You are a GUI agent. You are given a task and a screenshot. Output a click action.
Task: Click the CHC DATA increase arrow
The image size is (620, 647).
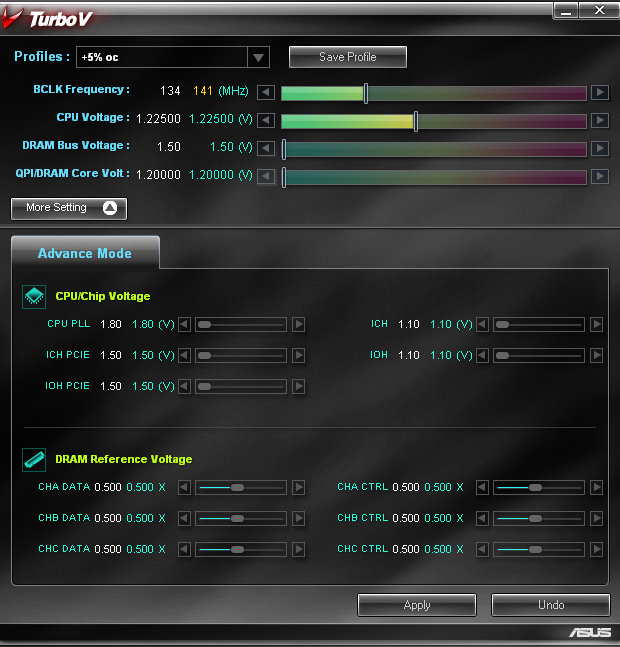299,549
